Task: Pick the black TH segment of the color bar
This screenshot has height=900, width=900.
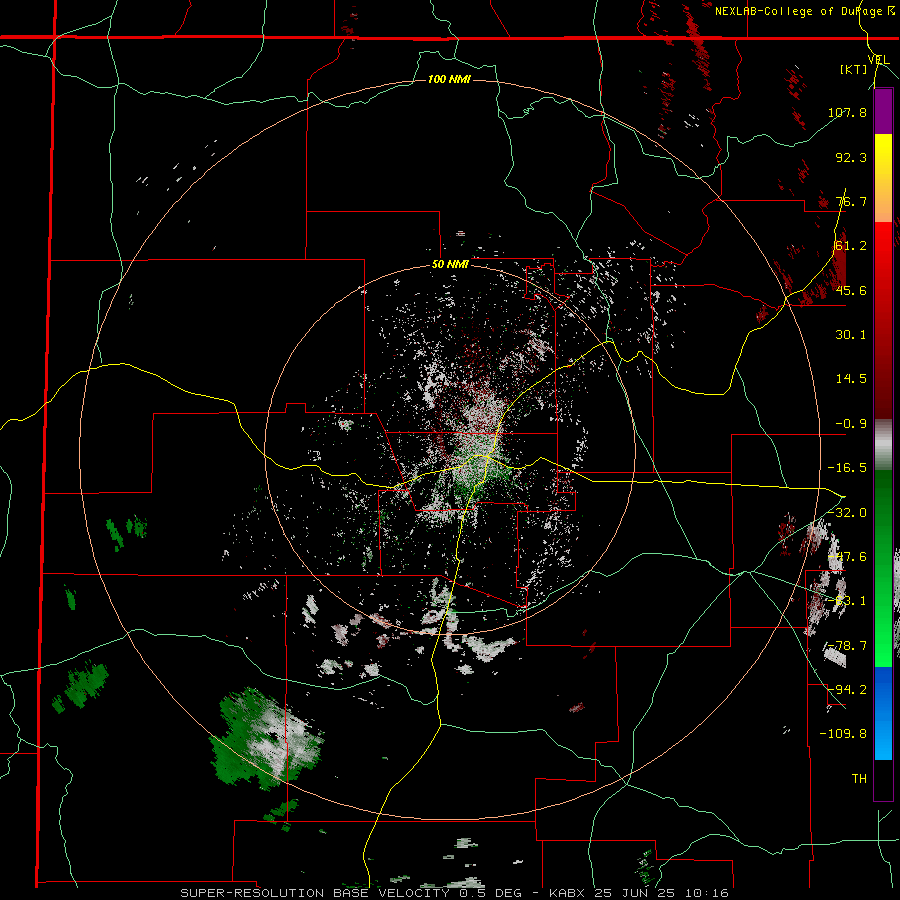Action: coord(883,779)
